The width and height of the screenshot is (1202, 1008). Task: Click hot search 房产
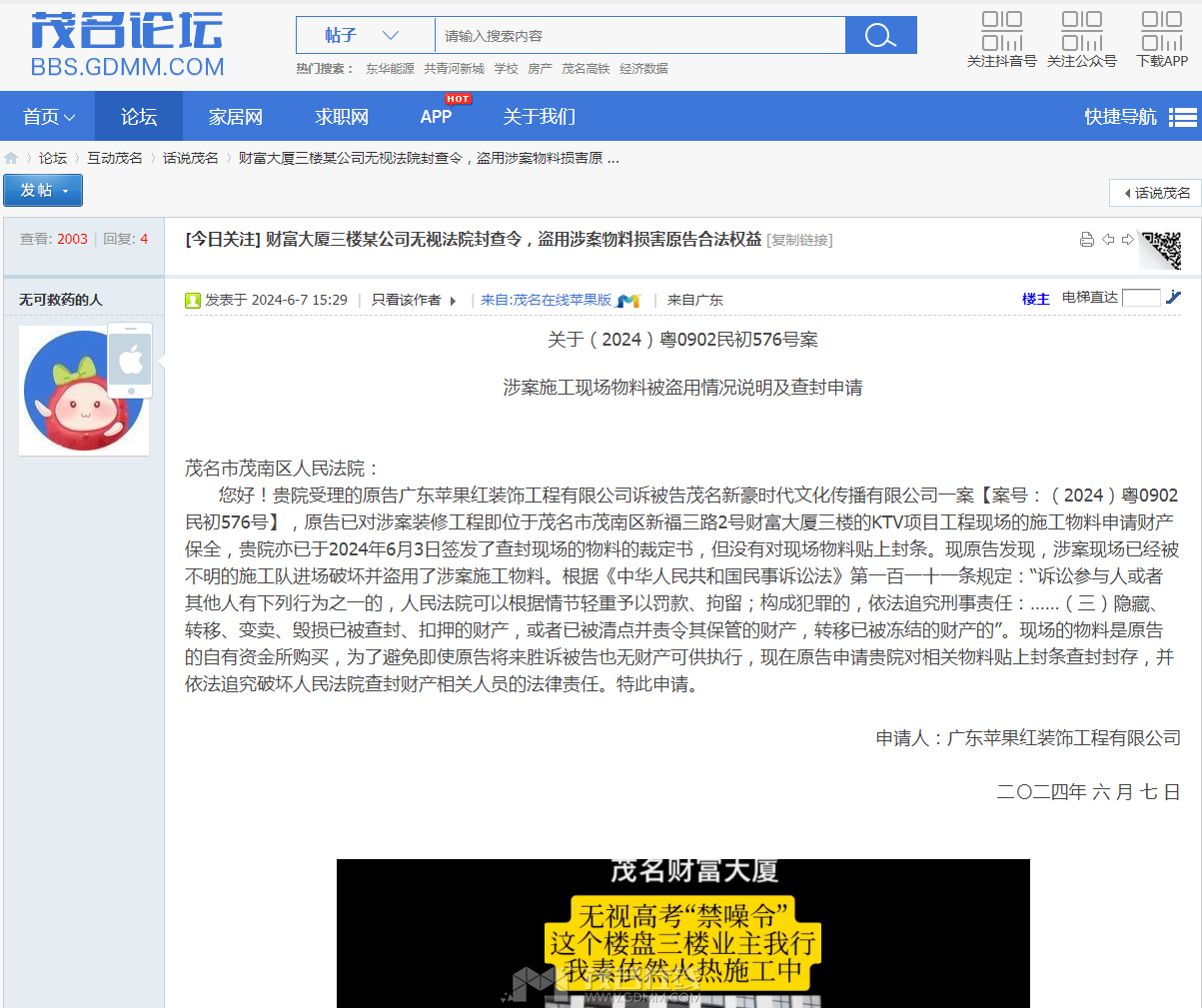(x=541, y=69)
